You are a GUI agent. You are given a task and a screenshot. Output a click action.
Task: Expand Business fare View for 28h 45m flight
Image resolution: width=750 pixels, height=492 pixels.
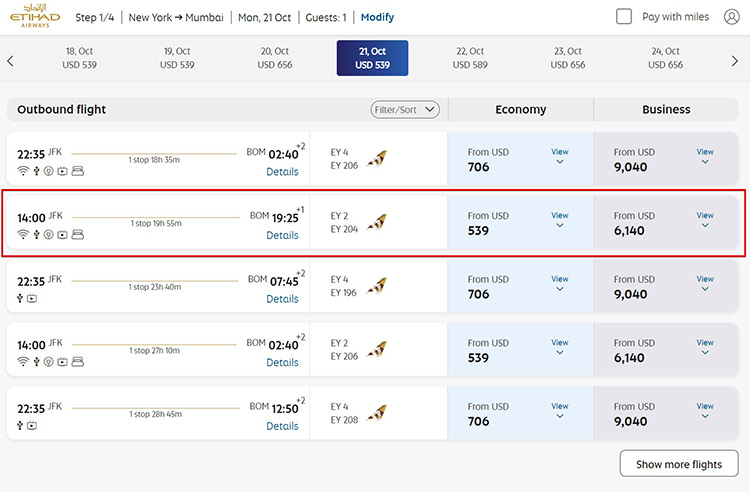(x=705, y=411)
